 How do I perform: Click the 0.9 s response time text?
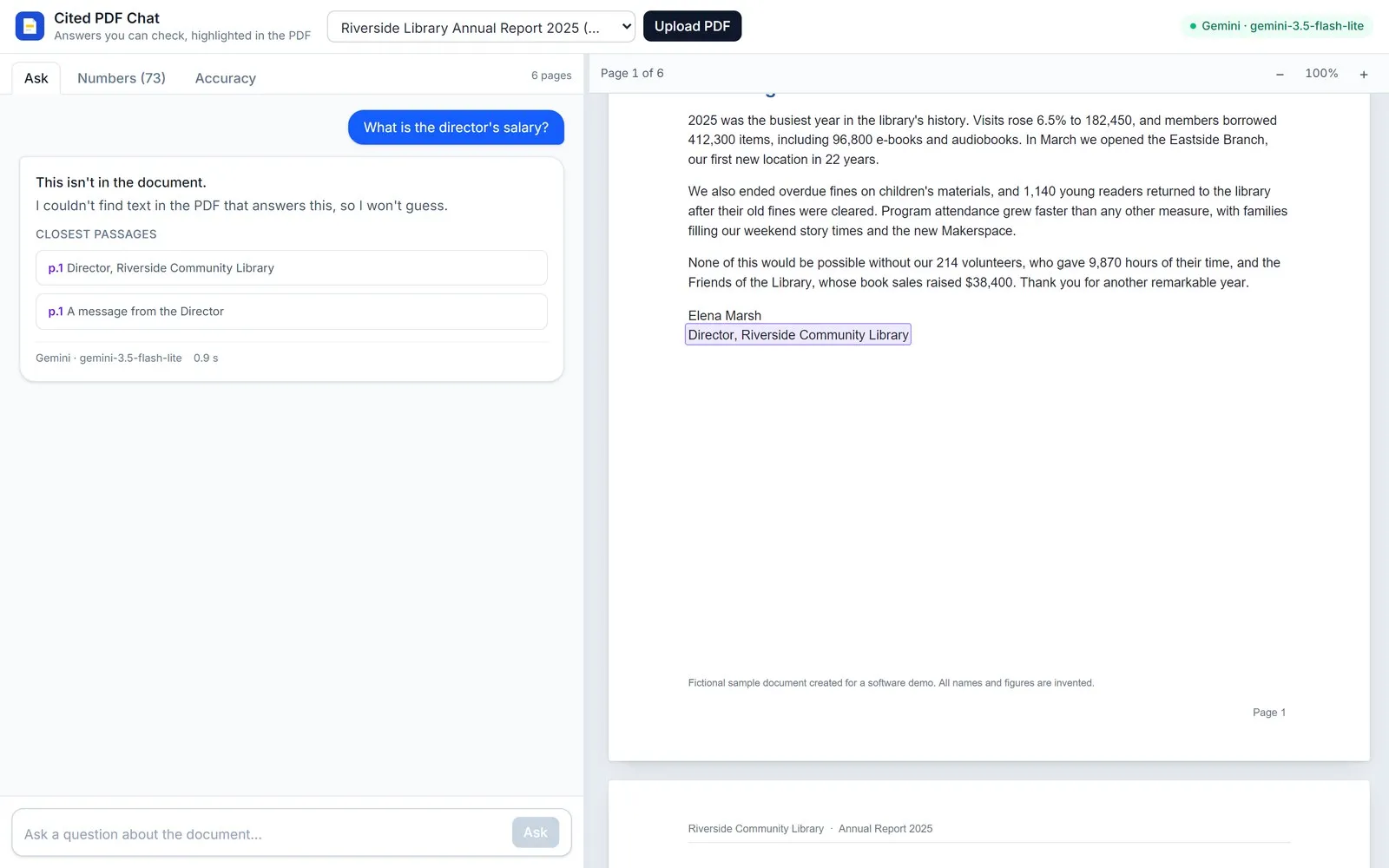pos(206,358)
